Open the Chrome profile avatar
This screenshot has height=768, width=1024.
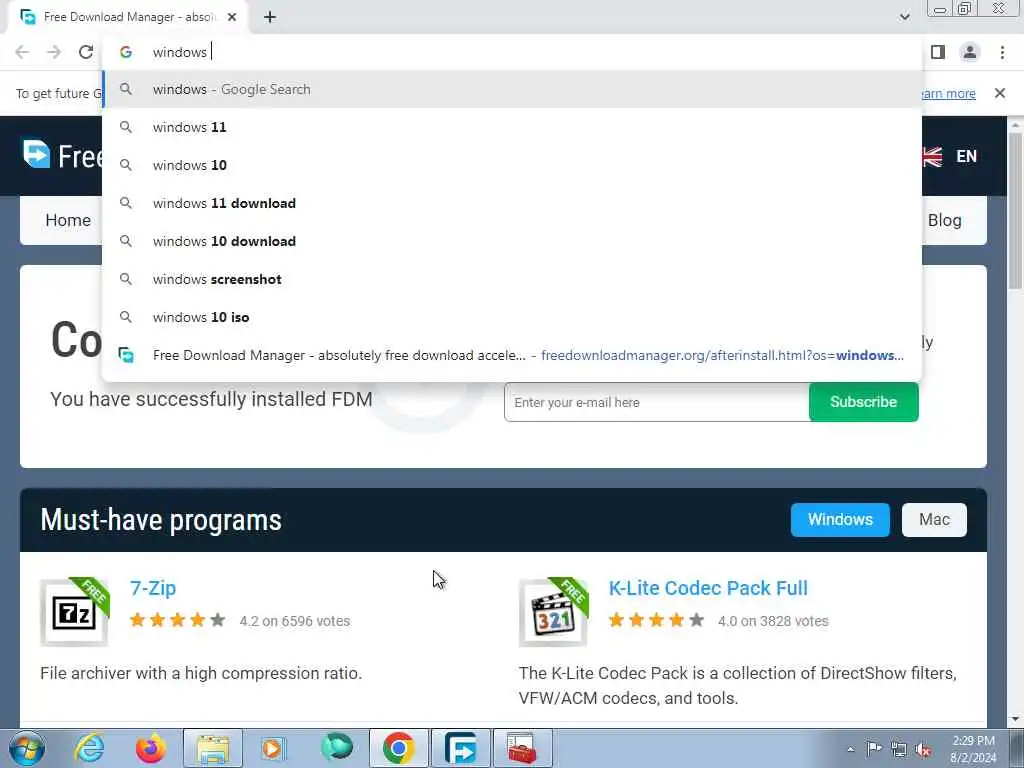(970, 52)
